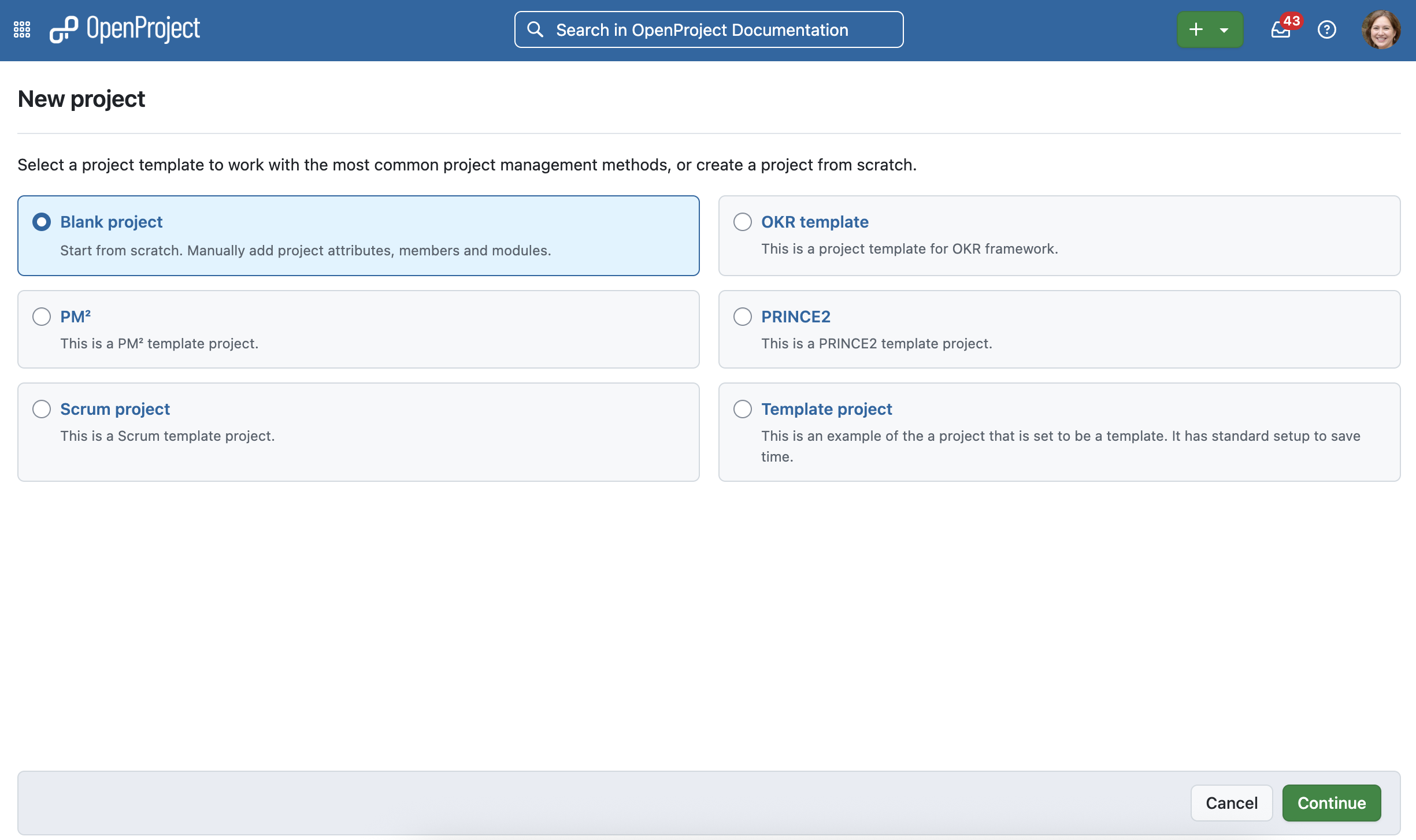Click the Continue button
This screenshot has width=1416, height=840.
(1332, 802)
